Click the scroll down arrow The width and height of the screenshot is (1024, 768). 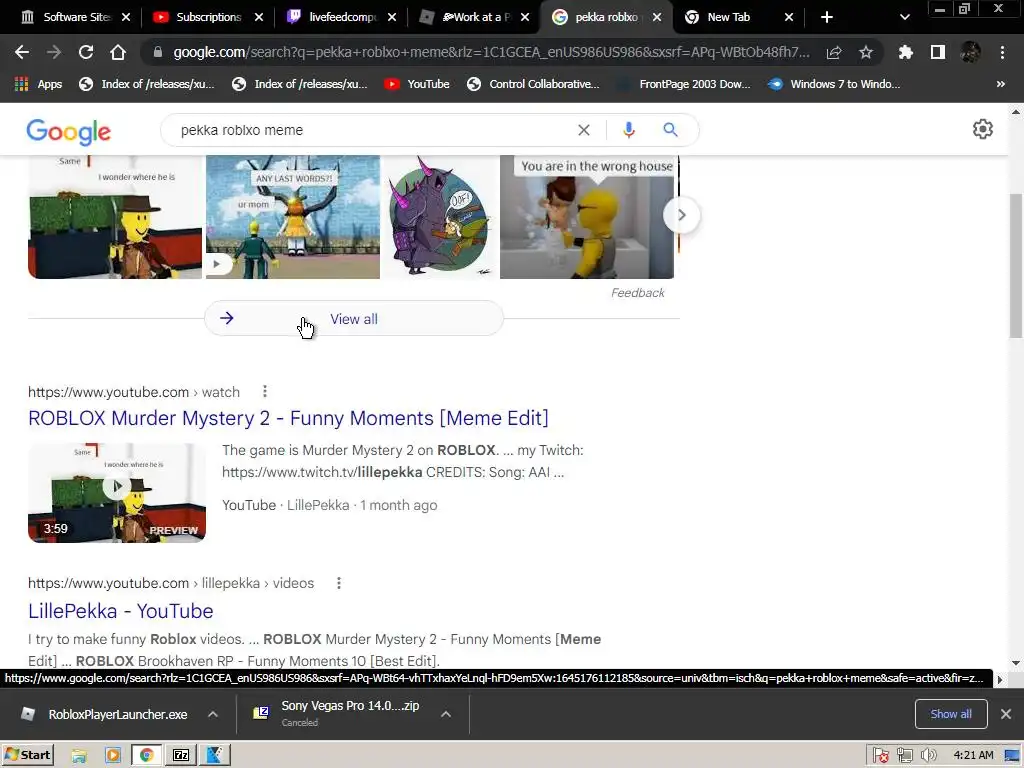point(1016,662)
